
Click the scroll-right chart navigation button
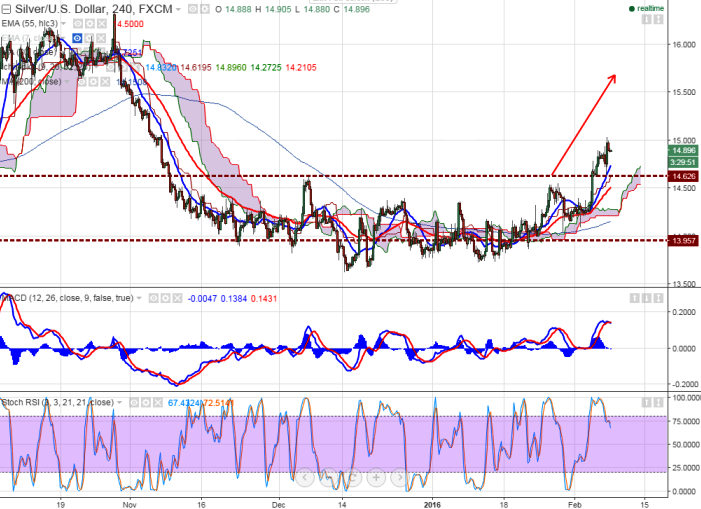pos(400,477)
